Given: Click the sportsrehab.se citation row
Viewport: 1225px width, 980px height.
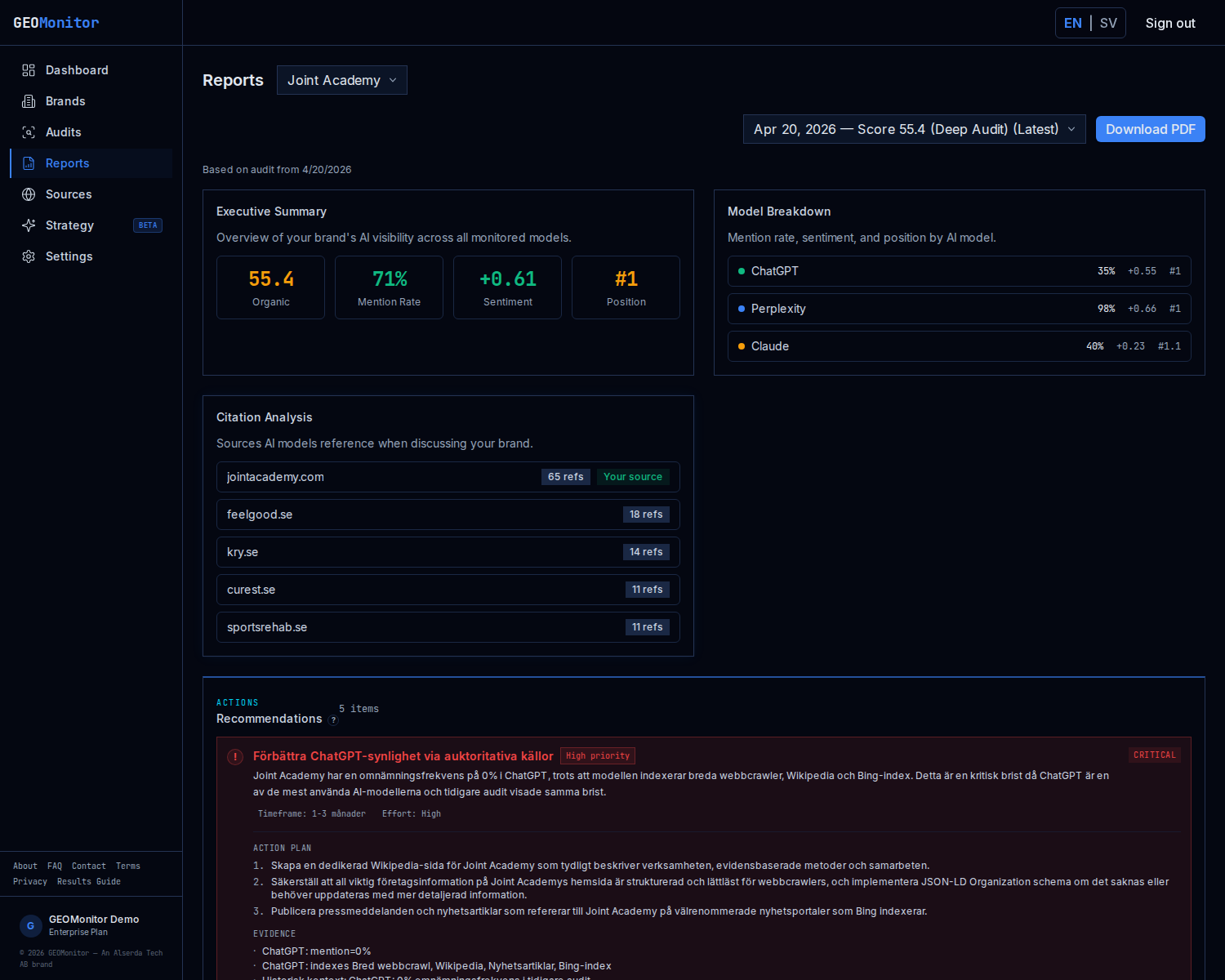Looking at the screenshot, I should [448, 627].
